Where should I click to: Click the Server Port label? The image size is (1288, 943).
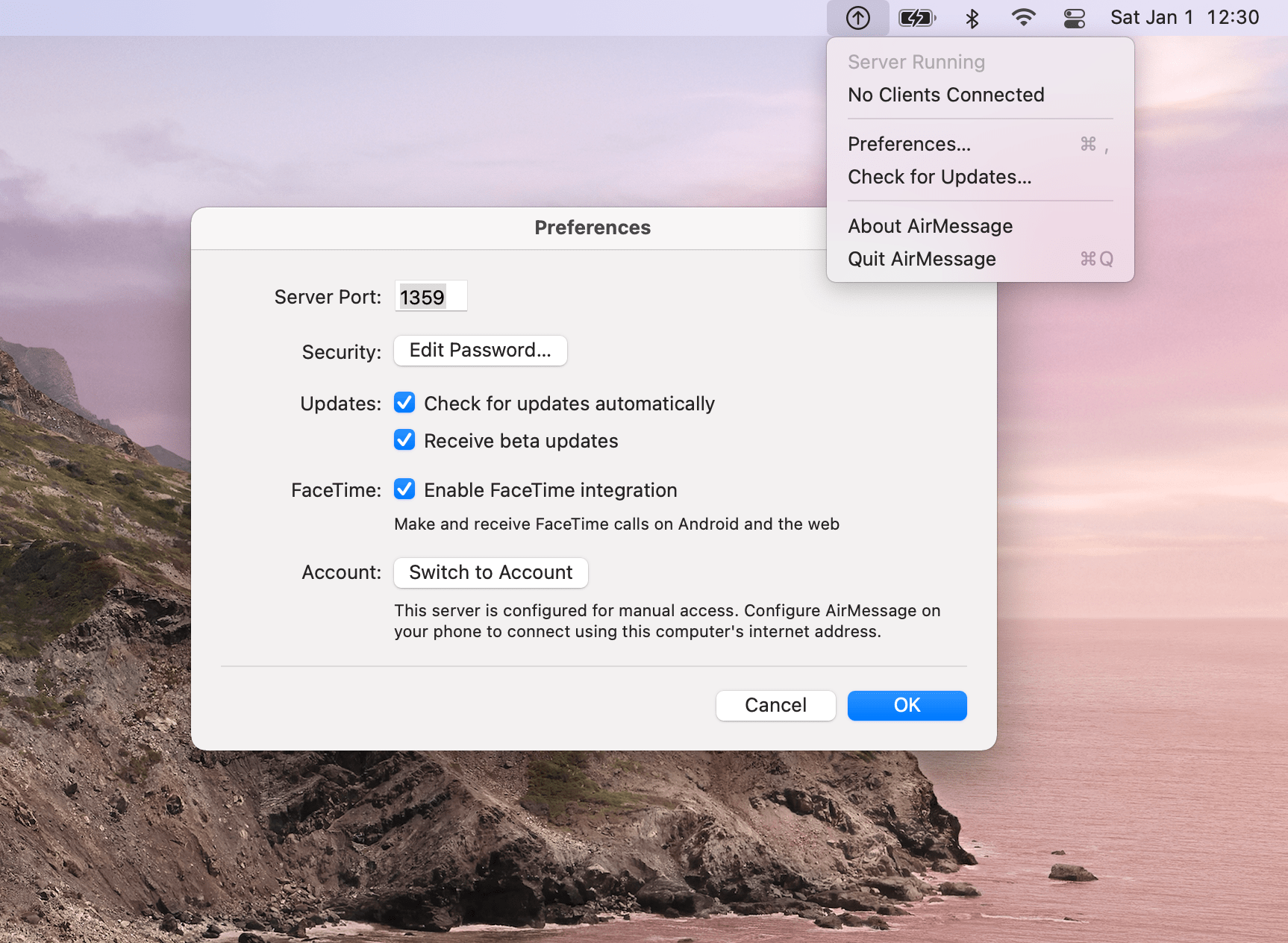328,297
